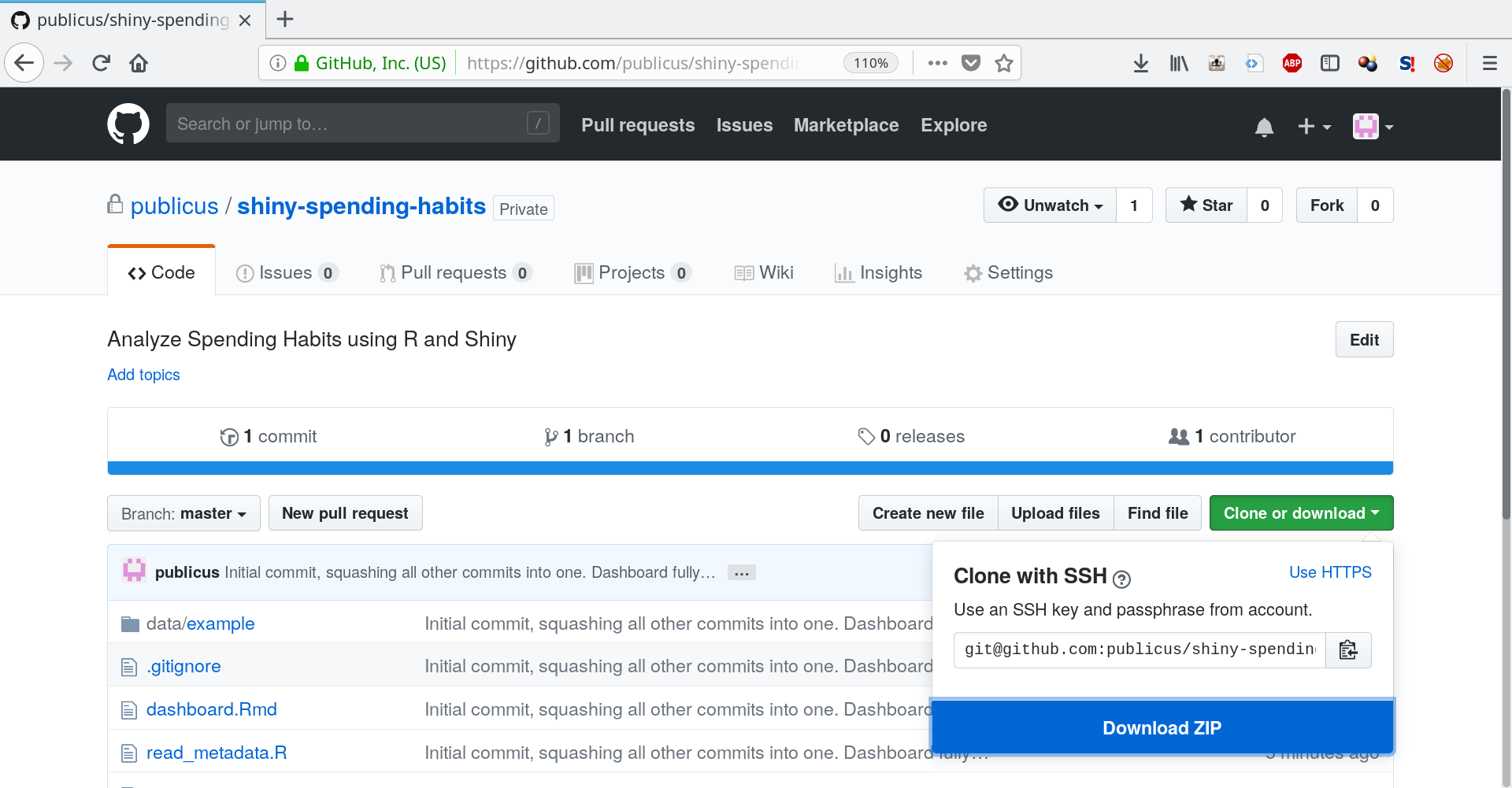Image resolution: width=1512 pixels, height=788 pixels.
Task: Open the data/example folder
Action: pyautogui.click(x=200, y=623)
